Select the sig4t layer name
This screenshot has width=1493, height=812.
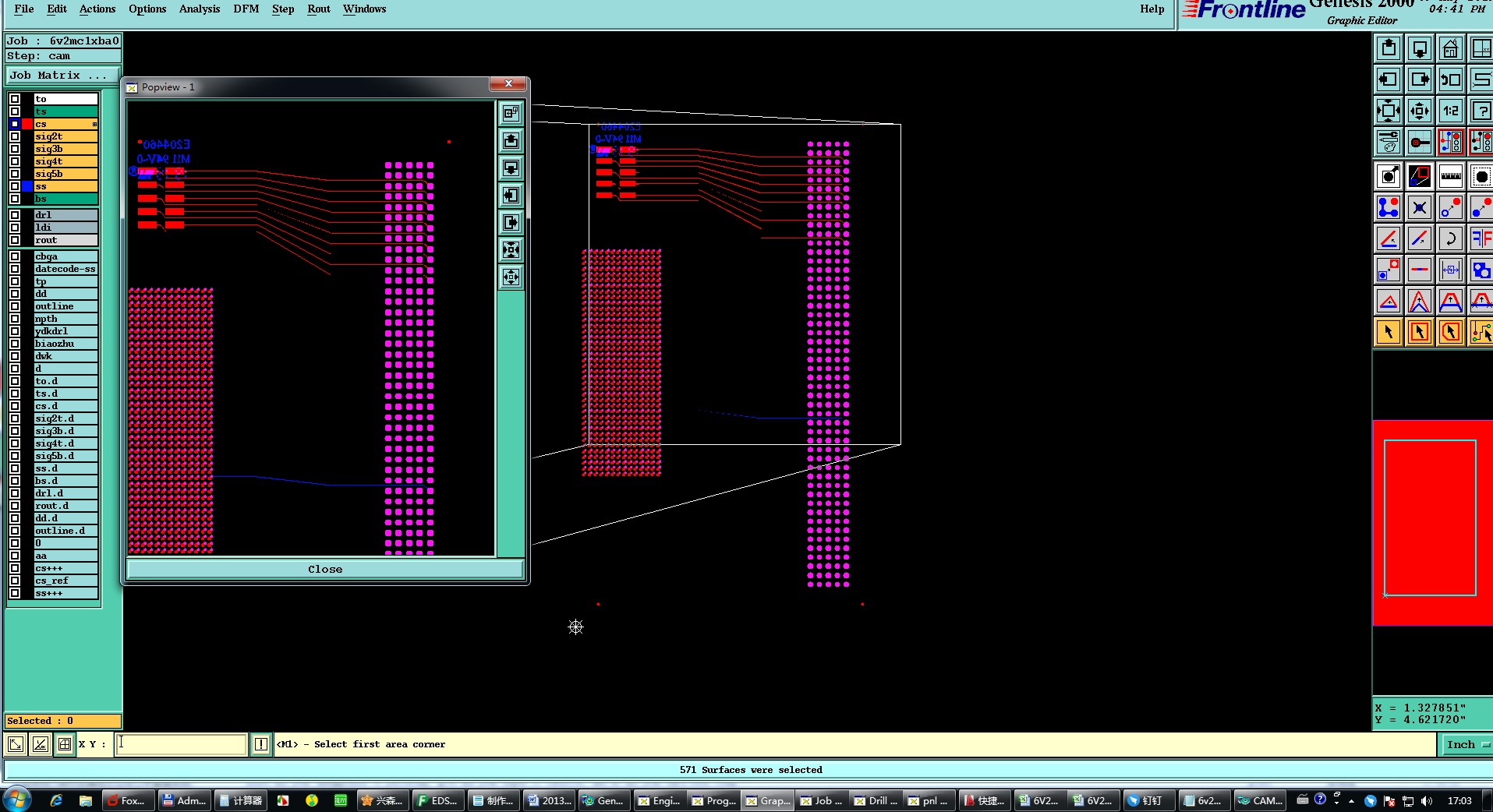[x=65, y=161]
